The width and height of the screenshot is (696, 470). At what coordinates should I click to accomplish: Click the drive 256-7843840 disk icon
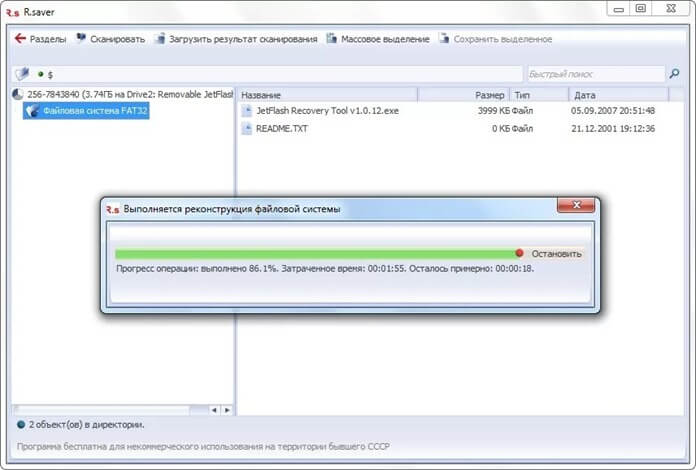(18, 94)
